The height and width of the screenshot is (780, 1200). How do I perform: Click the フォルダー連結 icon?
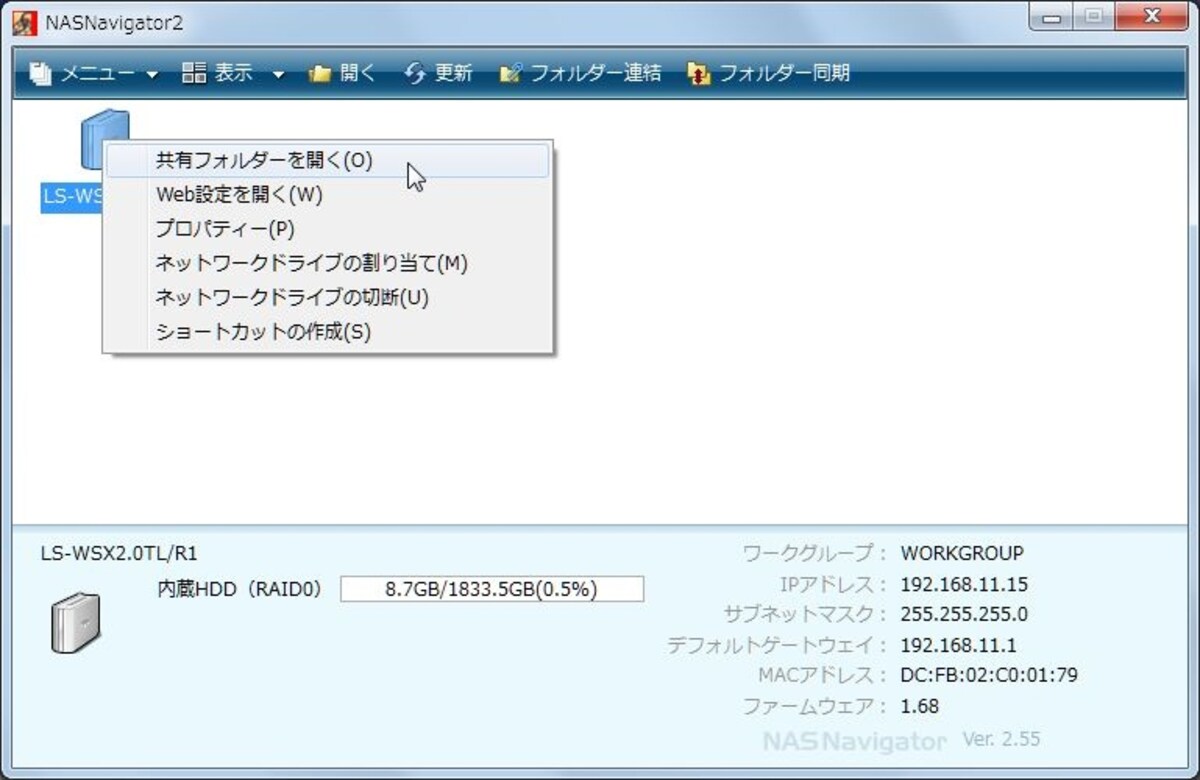tap(511, 74)
